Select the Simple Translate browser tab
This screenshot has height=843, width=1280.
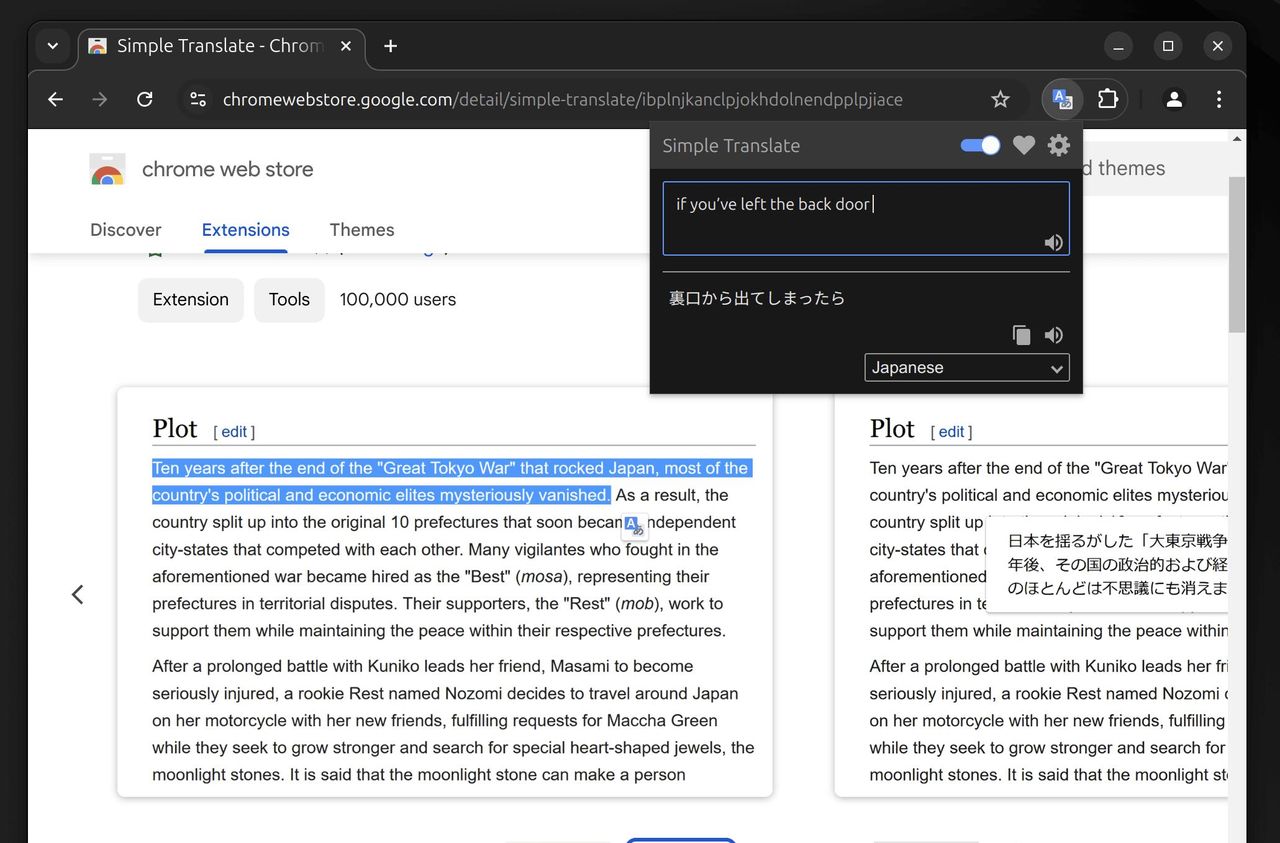220,46
